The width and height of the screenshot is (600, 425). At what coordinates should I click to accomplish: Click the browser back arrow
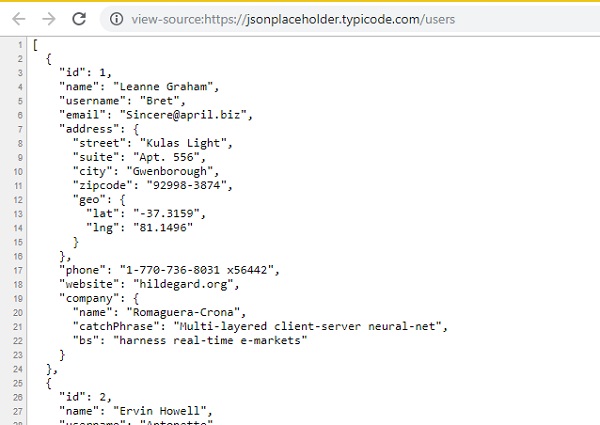(18, 18)
